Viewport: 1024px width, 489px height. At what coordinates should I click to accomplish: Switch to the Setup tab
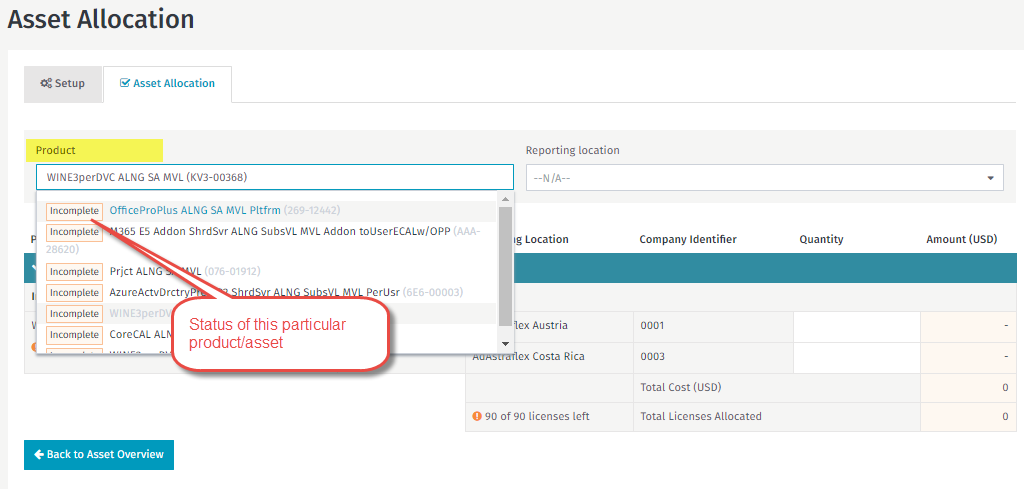[x=63, y=84]
